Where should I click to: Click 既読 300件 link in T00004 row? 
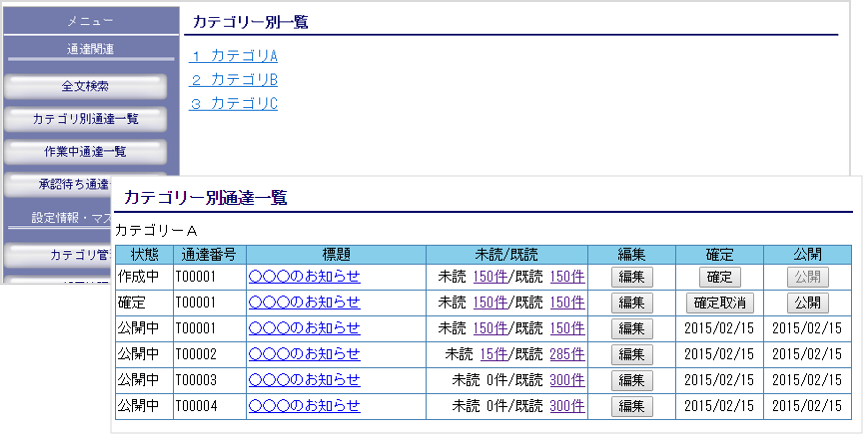tap(567, 406)
